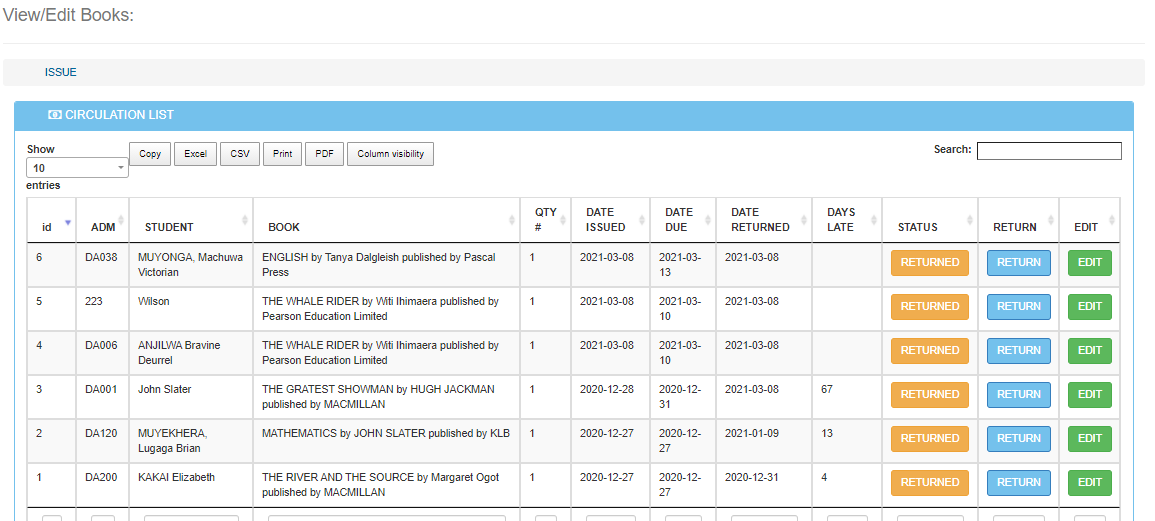
Task: Click the Copy export button
Action: [x=150, y=154]
